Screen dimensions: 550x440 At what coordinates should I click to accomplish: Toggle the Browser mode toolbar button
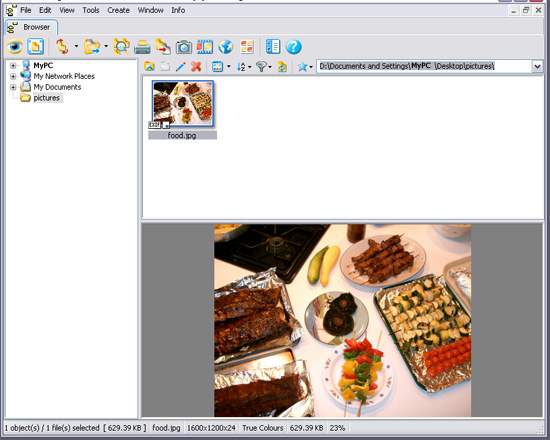(x=35, y=47)
